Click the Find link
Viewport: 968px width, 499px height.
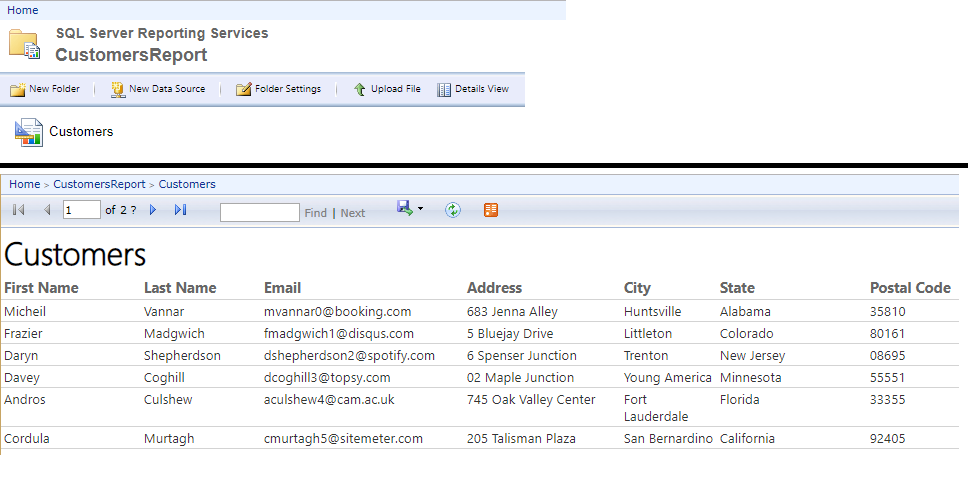tap(315, 213)
